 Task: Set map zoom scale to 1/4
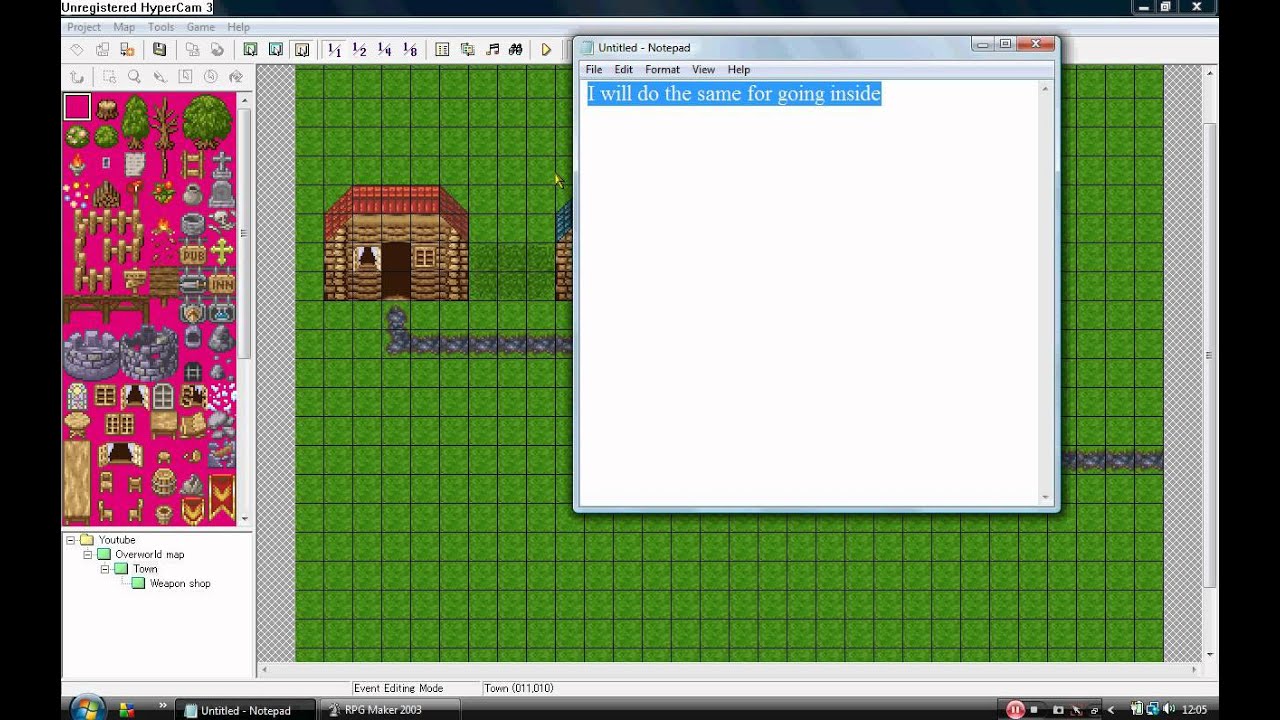(384, 49)
